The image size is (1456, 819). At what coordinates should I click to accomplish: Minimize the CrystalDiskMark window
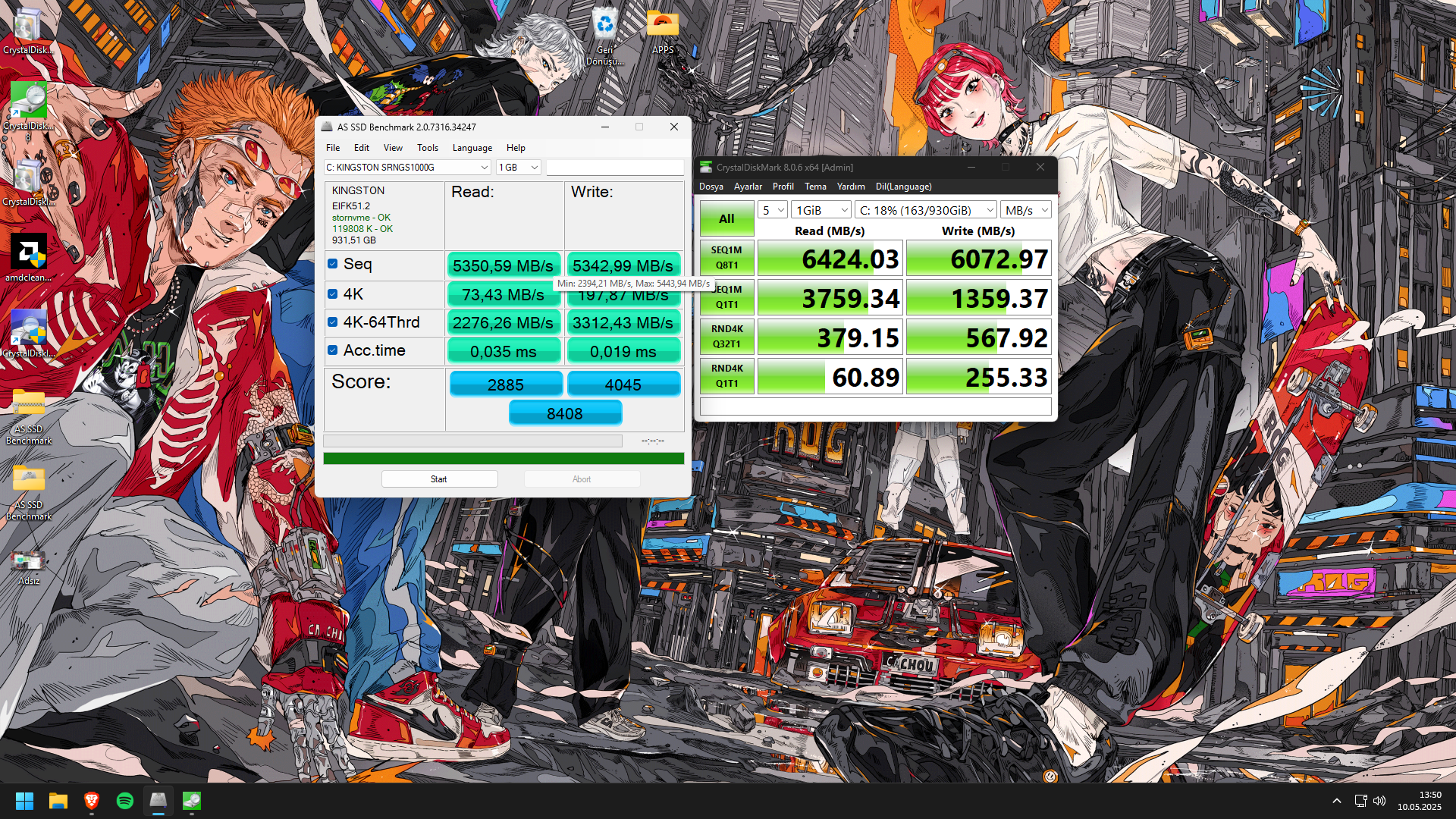(971, 167)
